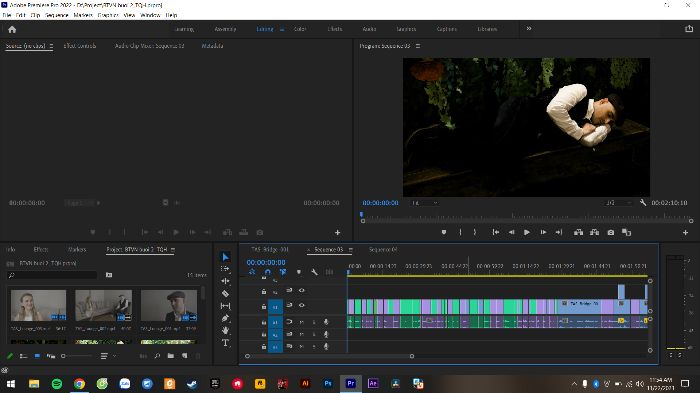The height and width of the screenshot is (393, 700).
Task: Open Program monitor zoom level Fit dropdown
Action: click(424, 203)
